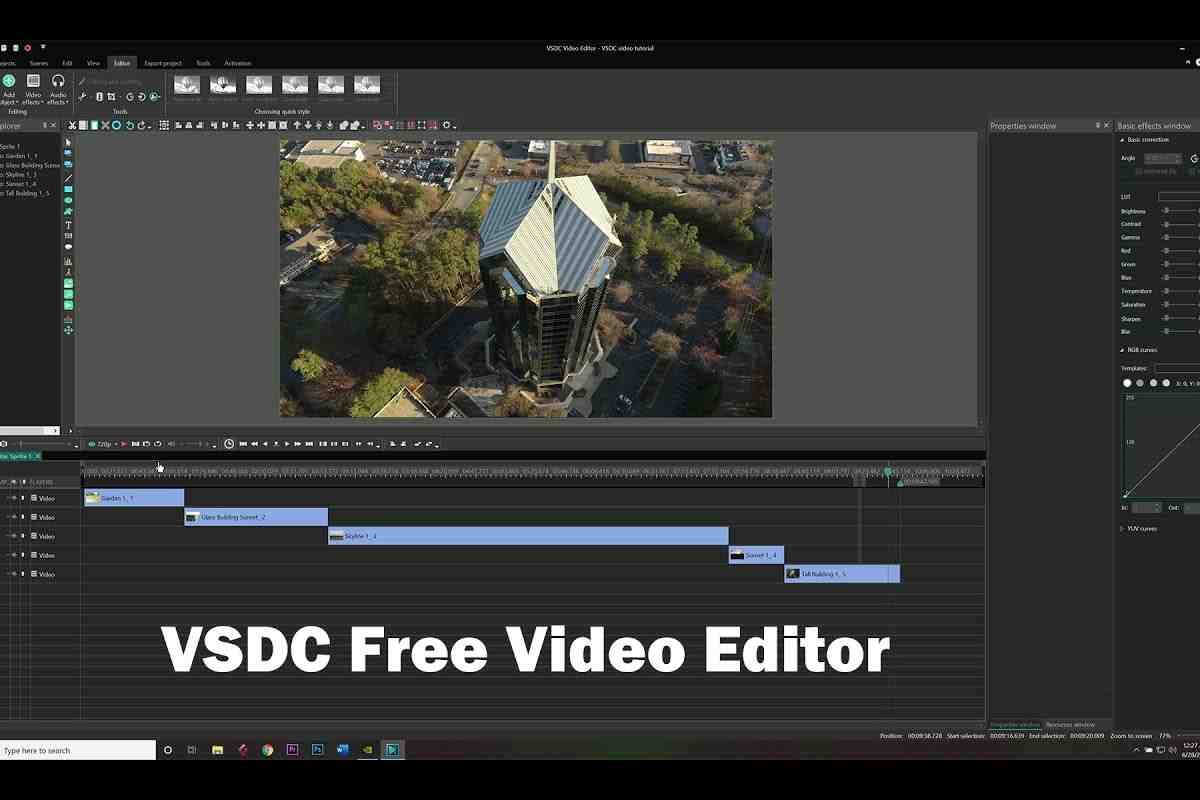Mute audio using the speaker icon
Image resolution: width=1200 pixels, height=800 pixels.
click(172, 444)
